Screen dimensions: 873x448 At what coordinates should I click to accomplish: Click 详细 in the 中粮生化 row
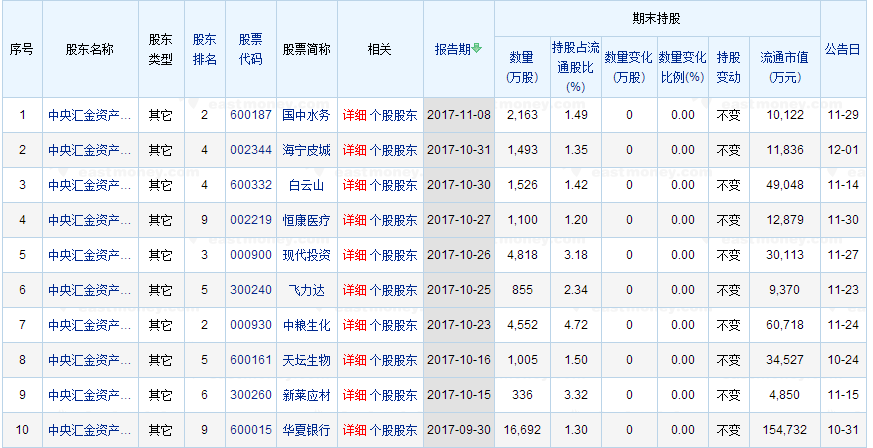coord(354,325)
